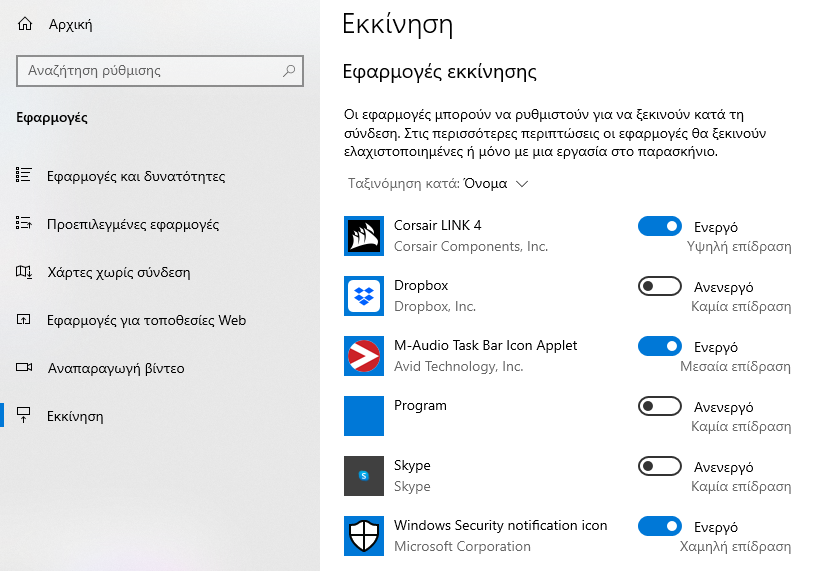Viewport: 817px width, 571px height.
Task: Click the Skype app icon
Action: coord(364,476)
